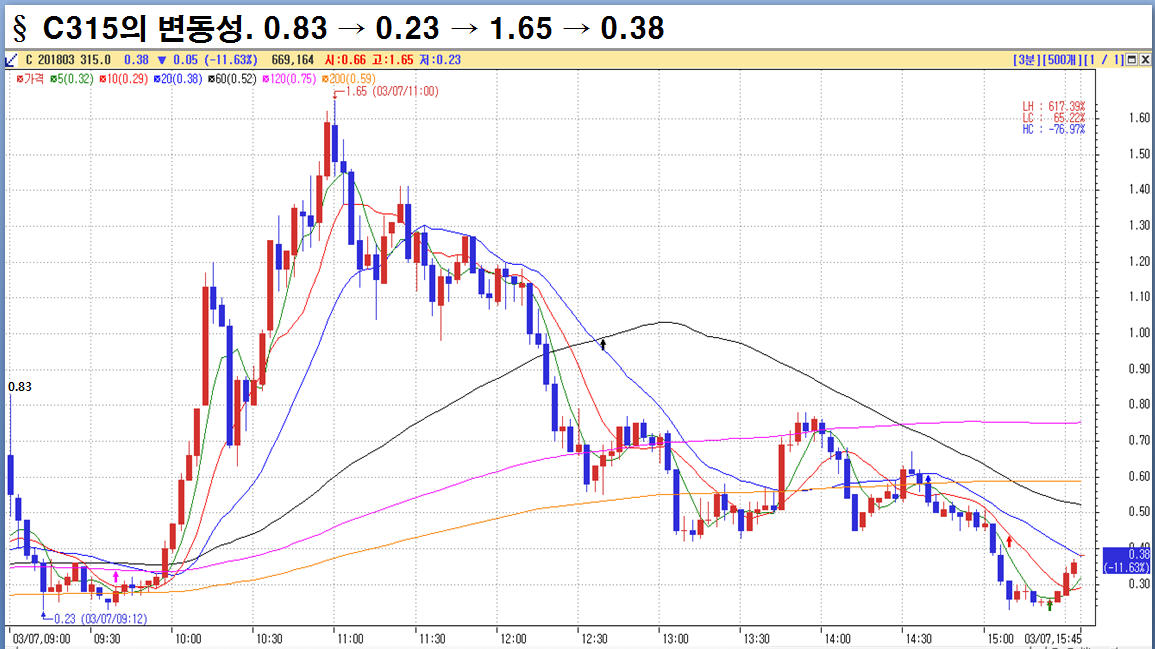Click the green up arrow marker near 15:30
This screenshot has height=649, width=1155.
1049,604
